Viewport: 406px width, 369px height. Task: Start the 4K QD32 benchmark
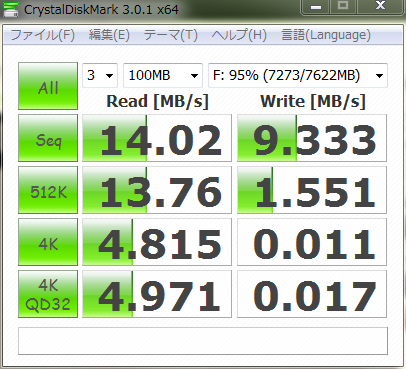48,294
